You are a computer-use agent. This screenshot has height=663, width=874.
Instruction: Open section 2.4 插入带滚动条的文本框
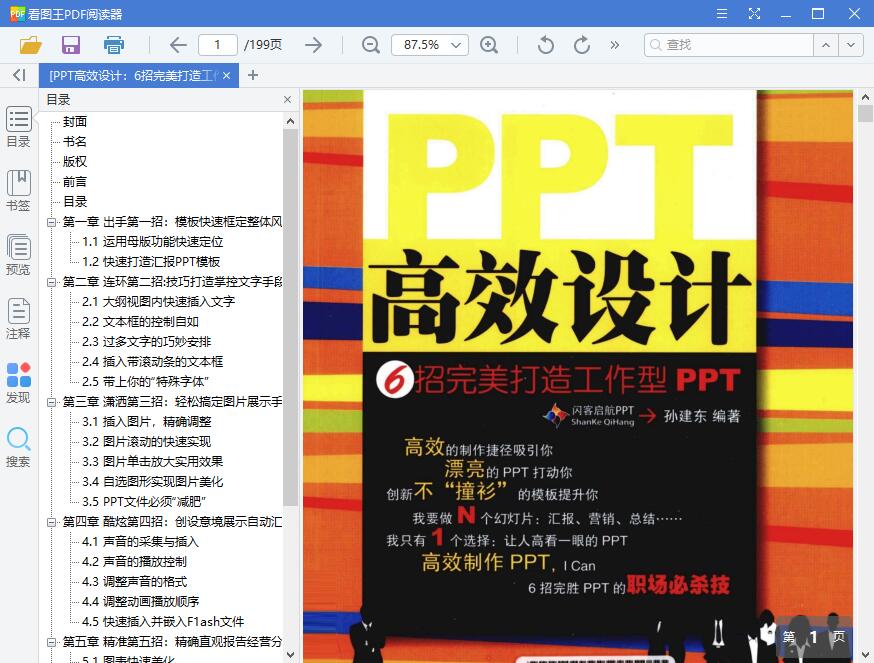[153, 362]
